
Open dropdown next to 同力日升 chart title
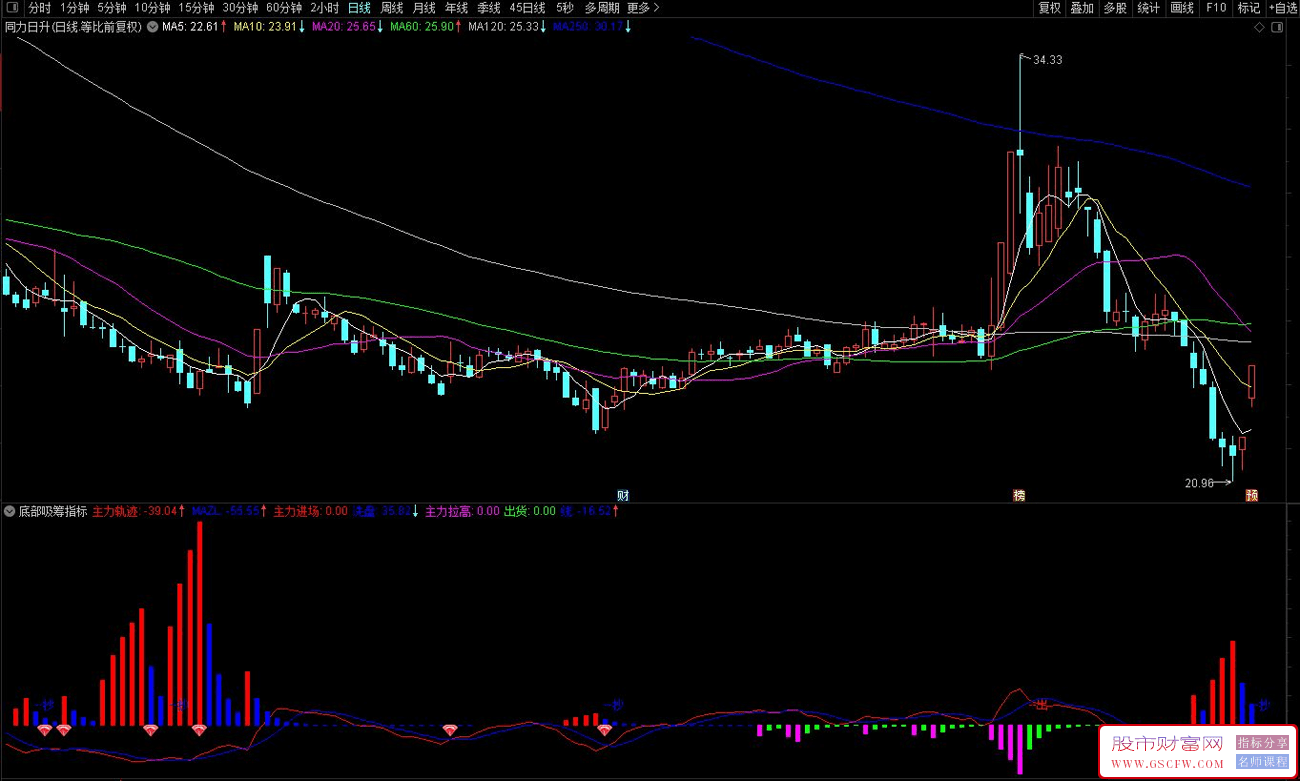tap(151, 27)
